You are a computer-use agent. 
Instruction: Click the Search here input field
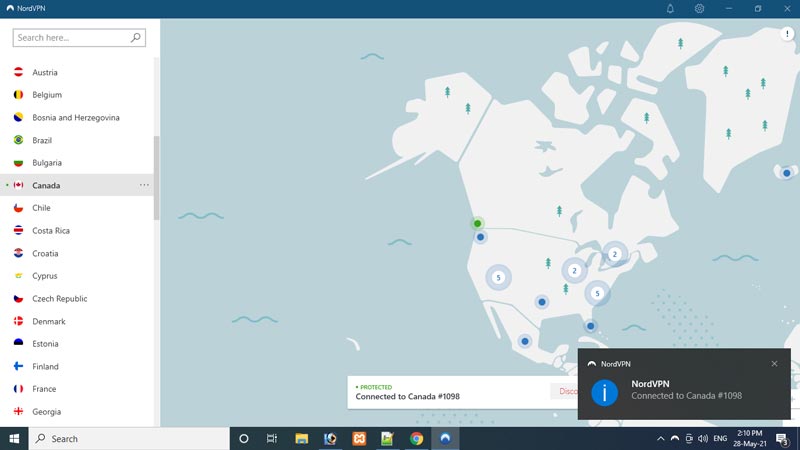coord(79,37)
